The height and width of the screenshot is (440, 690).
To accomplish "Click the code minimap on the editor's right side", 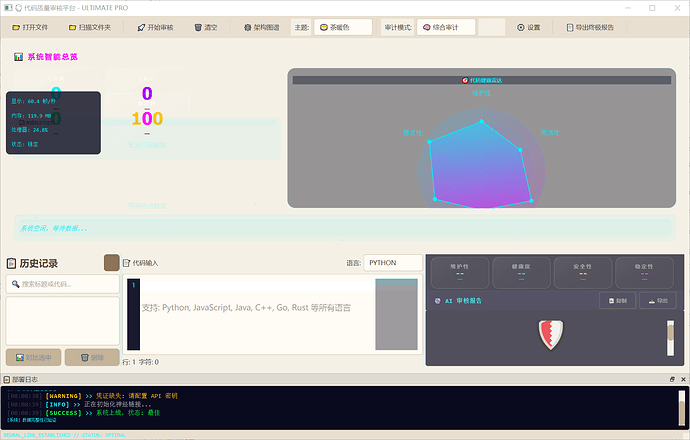I will coord(396,314).
